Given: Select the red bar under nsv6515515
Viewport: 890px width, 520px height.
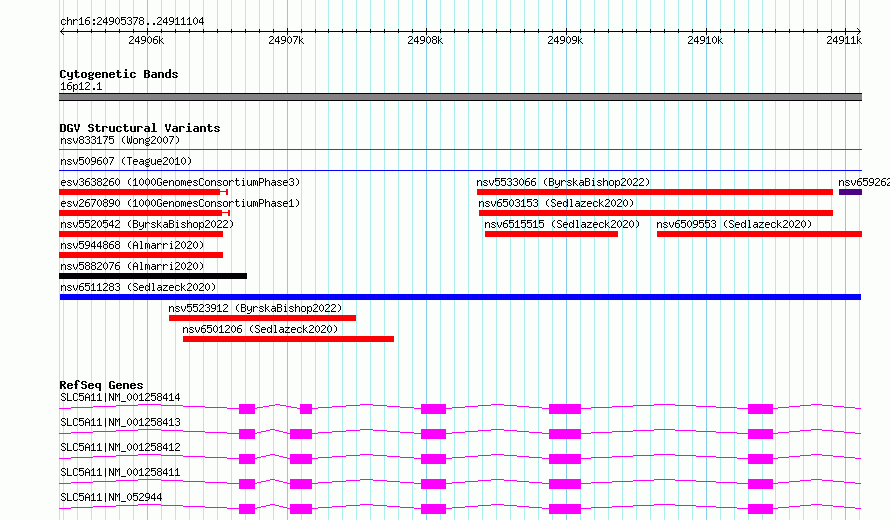Looking at the screenshot, I should point(551,234).
